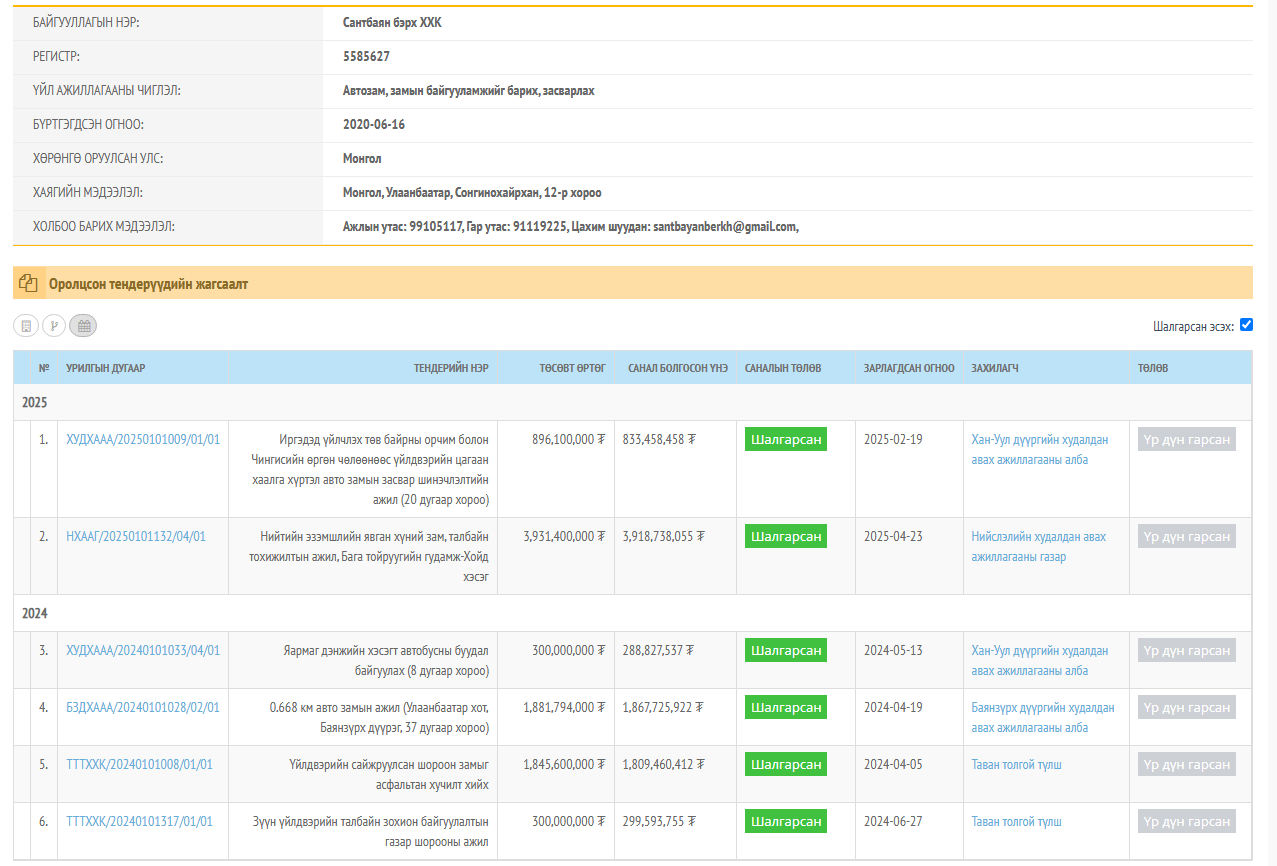The image size is (1277, 866).
Task: Click the building group-by icon button
Action: [x=26, y=325]
